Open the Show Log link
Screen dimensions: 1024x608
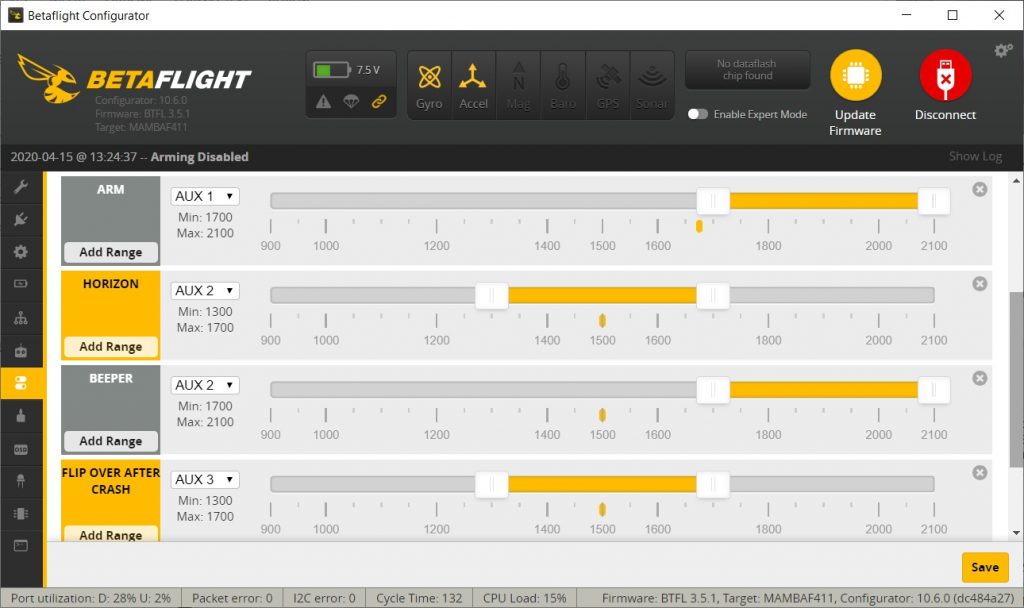976,156
